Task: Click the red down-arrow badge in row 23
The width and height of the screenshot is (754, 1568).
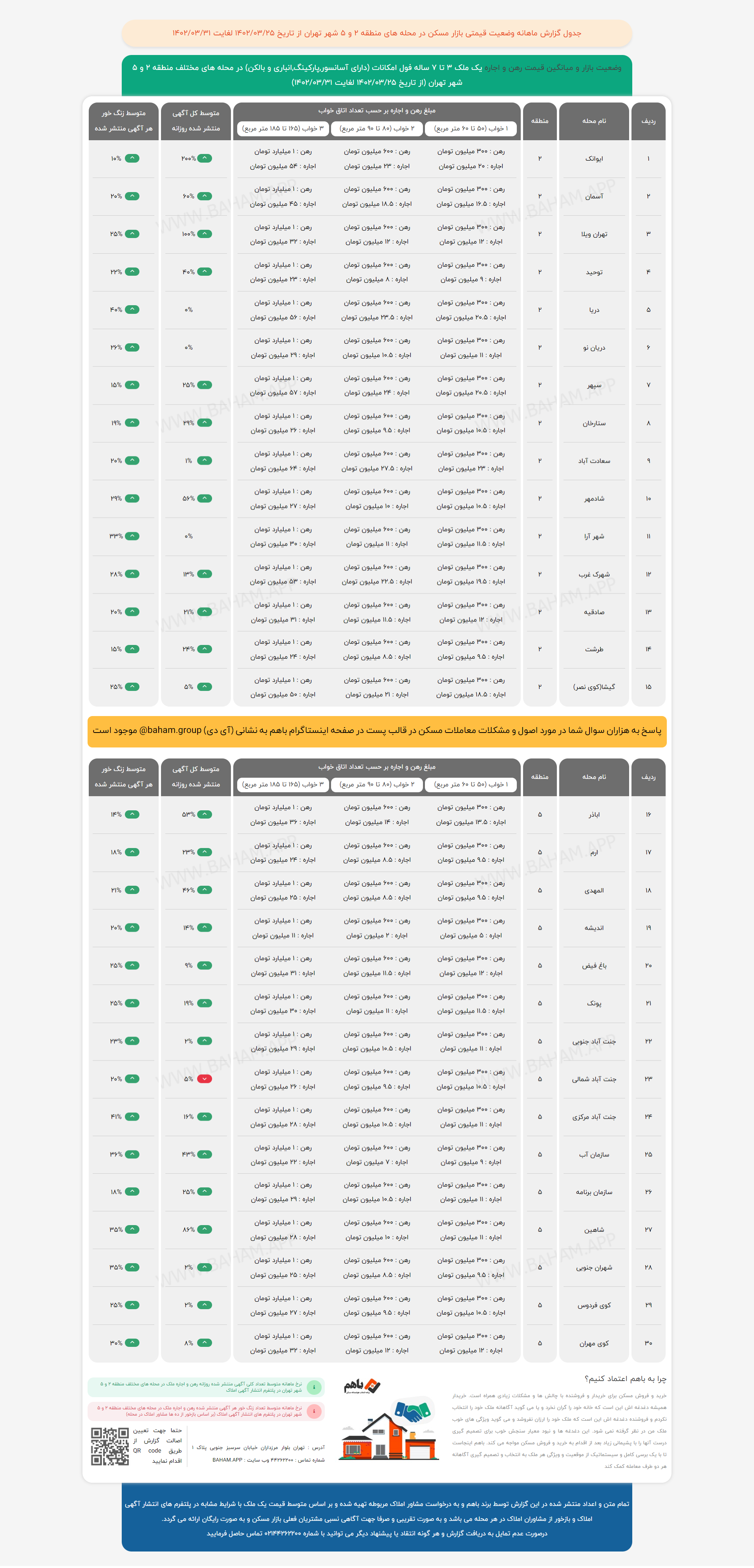Action: point(205,1079)
